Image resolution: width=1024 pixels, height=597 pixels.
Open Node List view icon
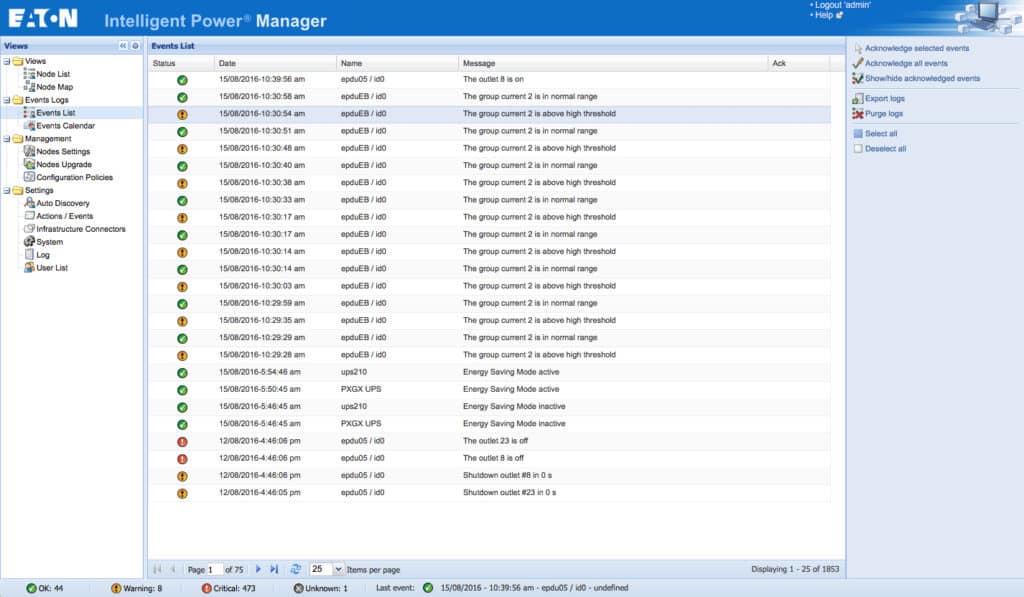[x=29, y=74]
